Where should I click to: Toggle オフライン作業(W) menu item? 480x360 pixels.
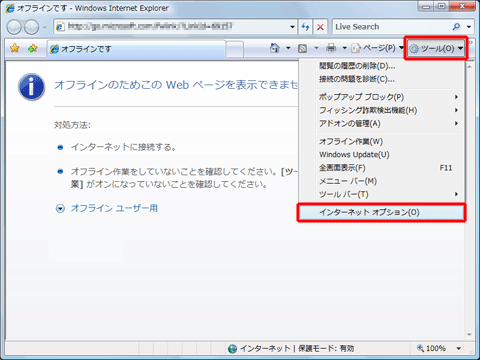tap(382, 141)
